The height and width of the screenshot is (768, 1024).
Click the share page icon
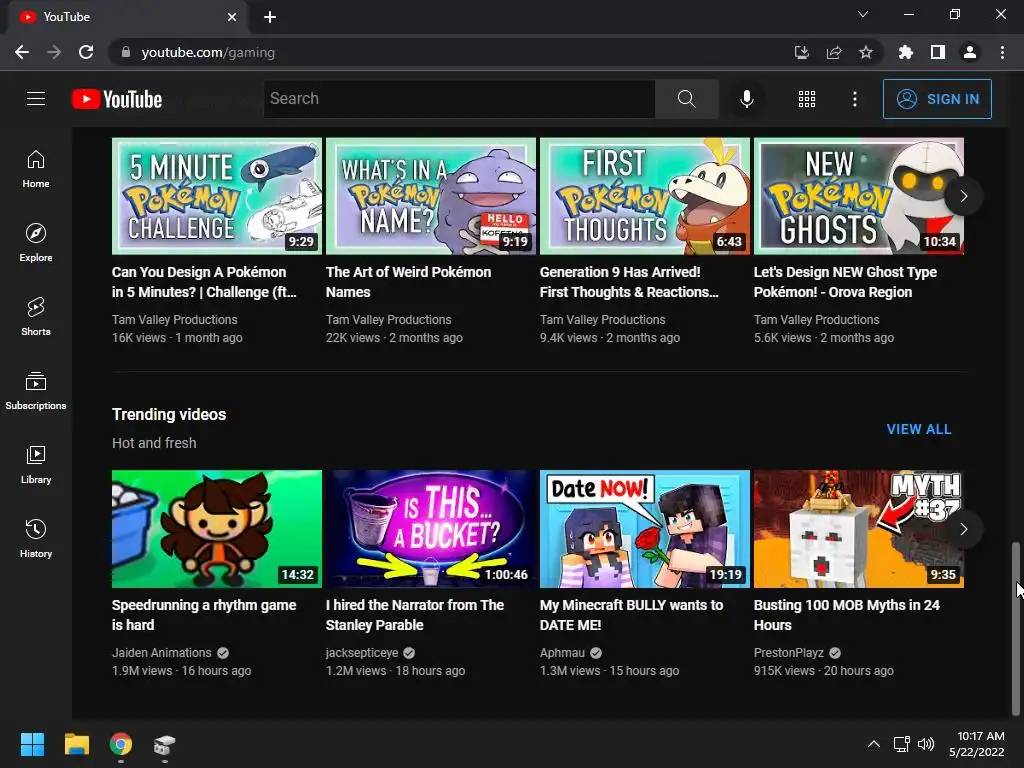coord(834,52)
